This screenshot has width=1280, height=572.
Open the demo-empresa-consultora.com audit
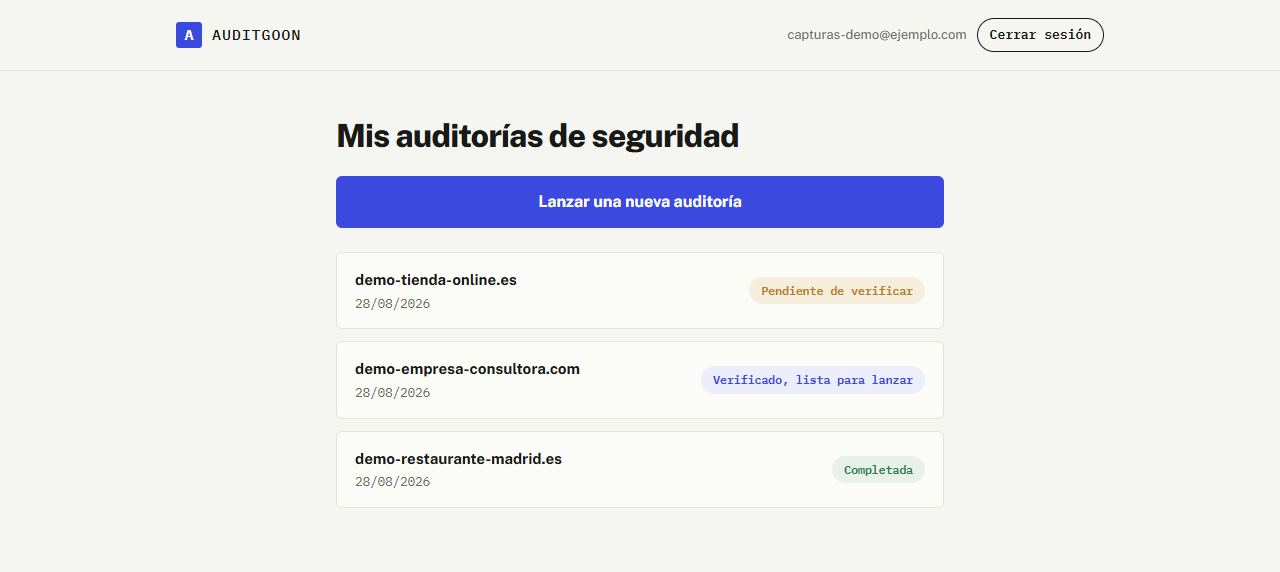[x=640, y=380]
